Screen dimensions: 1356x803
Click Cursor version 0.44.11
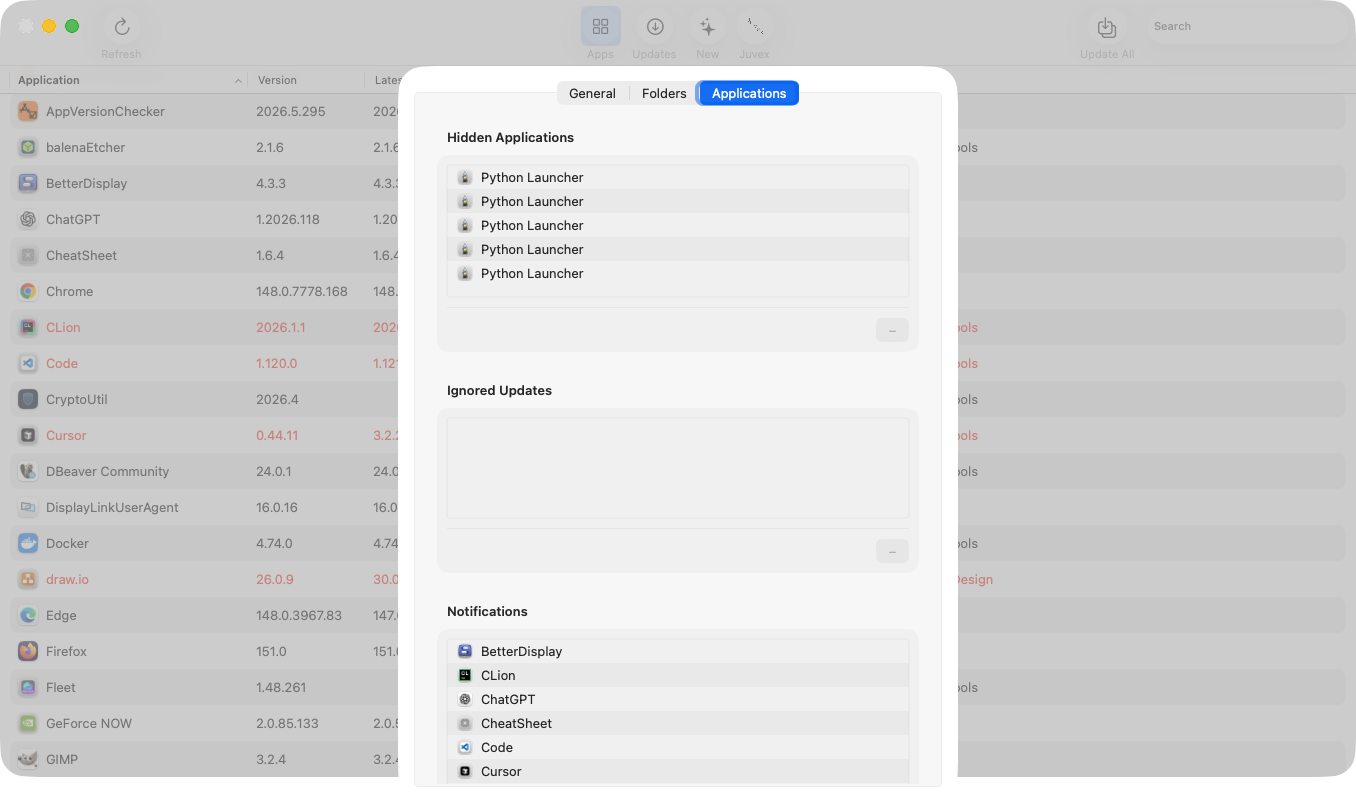tap(277, 435)
